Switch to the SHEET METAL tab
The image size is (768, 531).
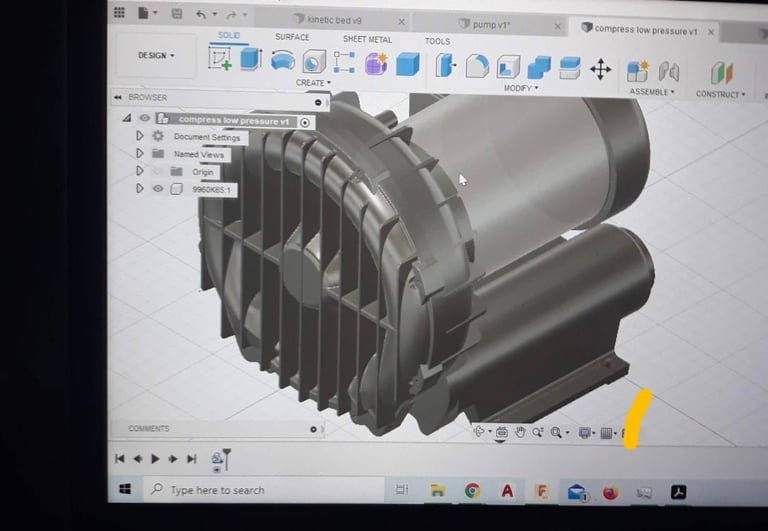pyautogui.click(x=367, y=39)
